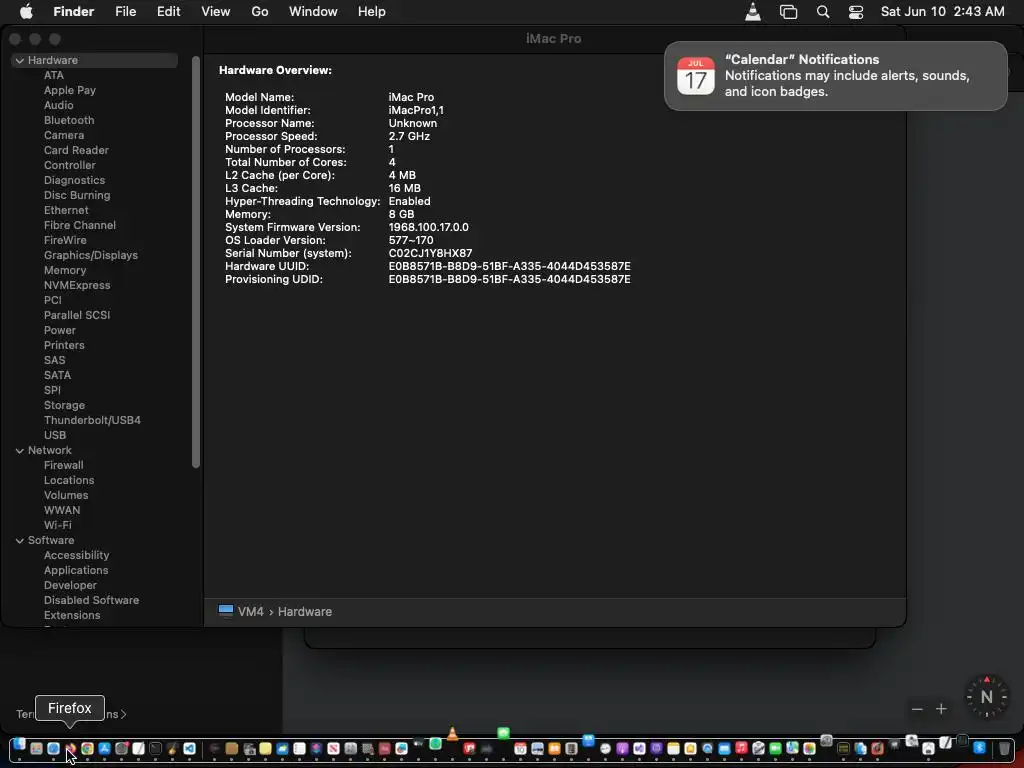Open the Calendar Notifications banner

[x=835, y=76]
